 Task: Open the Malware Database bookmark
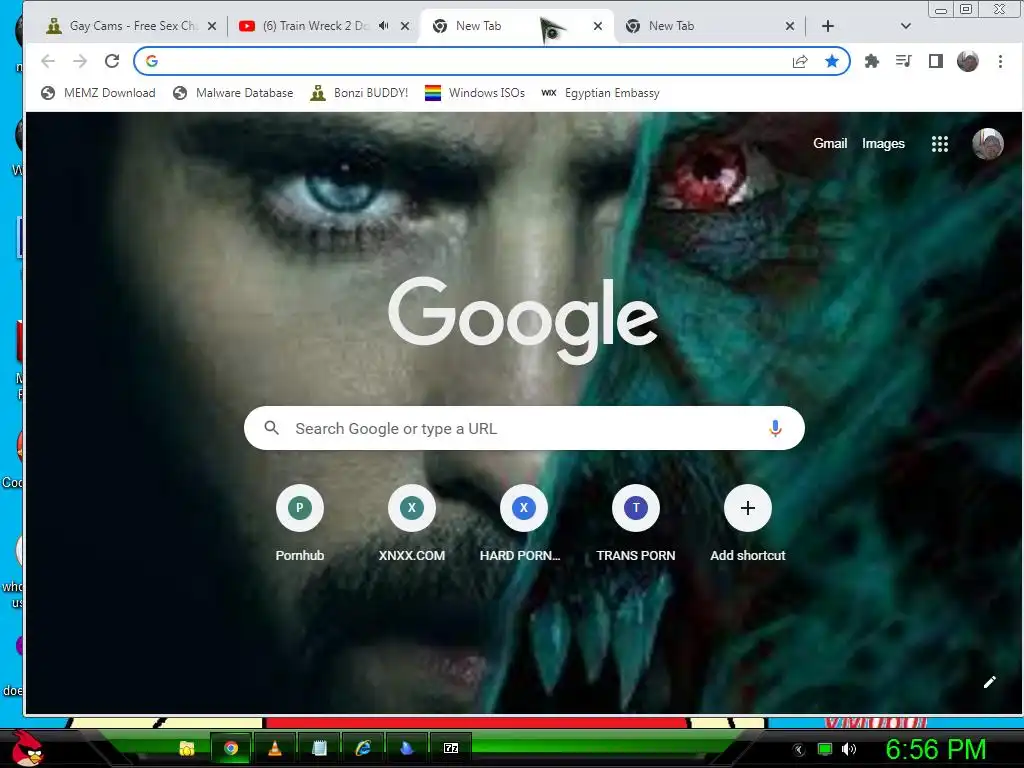[x=233, y=93]
